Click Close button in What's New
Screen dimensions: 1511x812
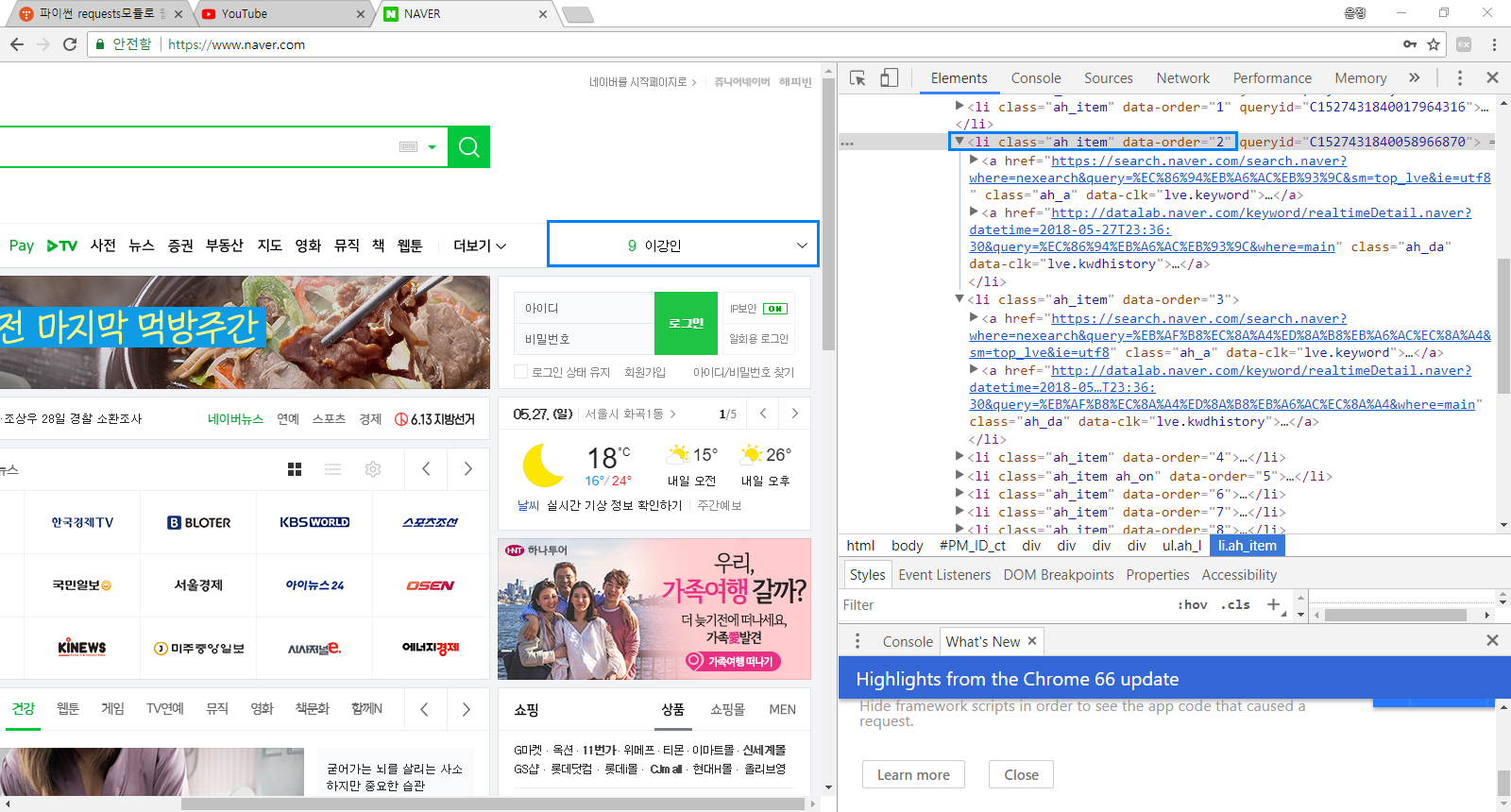[1021, 774]
